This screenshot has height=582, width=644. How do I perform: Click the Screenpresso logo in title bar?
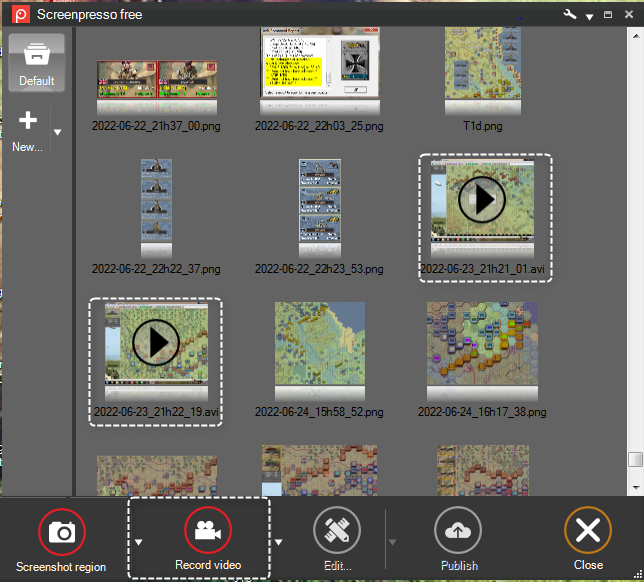(21, 14)
